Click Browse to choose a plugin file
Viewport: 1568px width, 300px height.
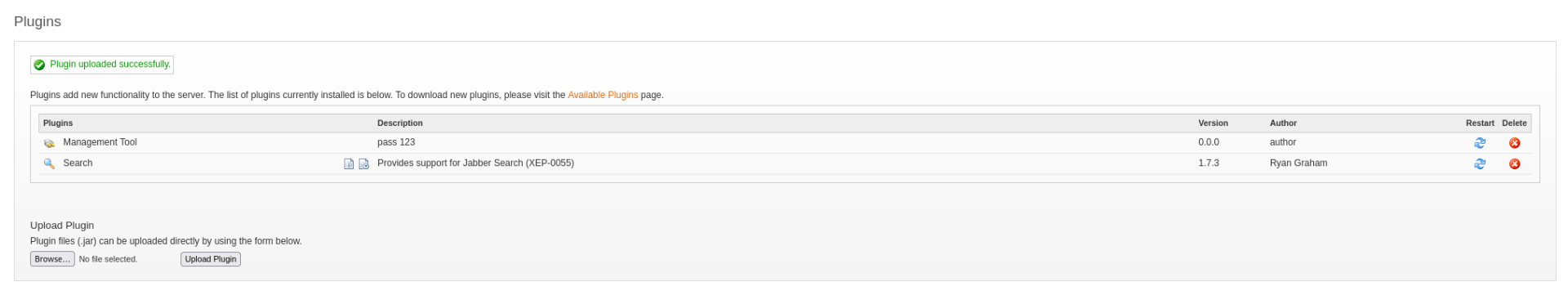[x=52, y=259]
